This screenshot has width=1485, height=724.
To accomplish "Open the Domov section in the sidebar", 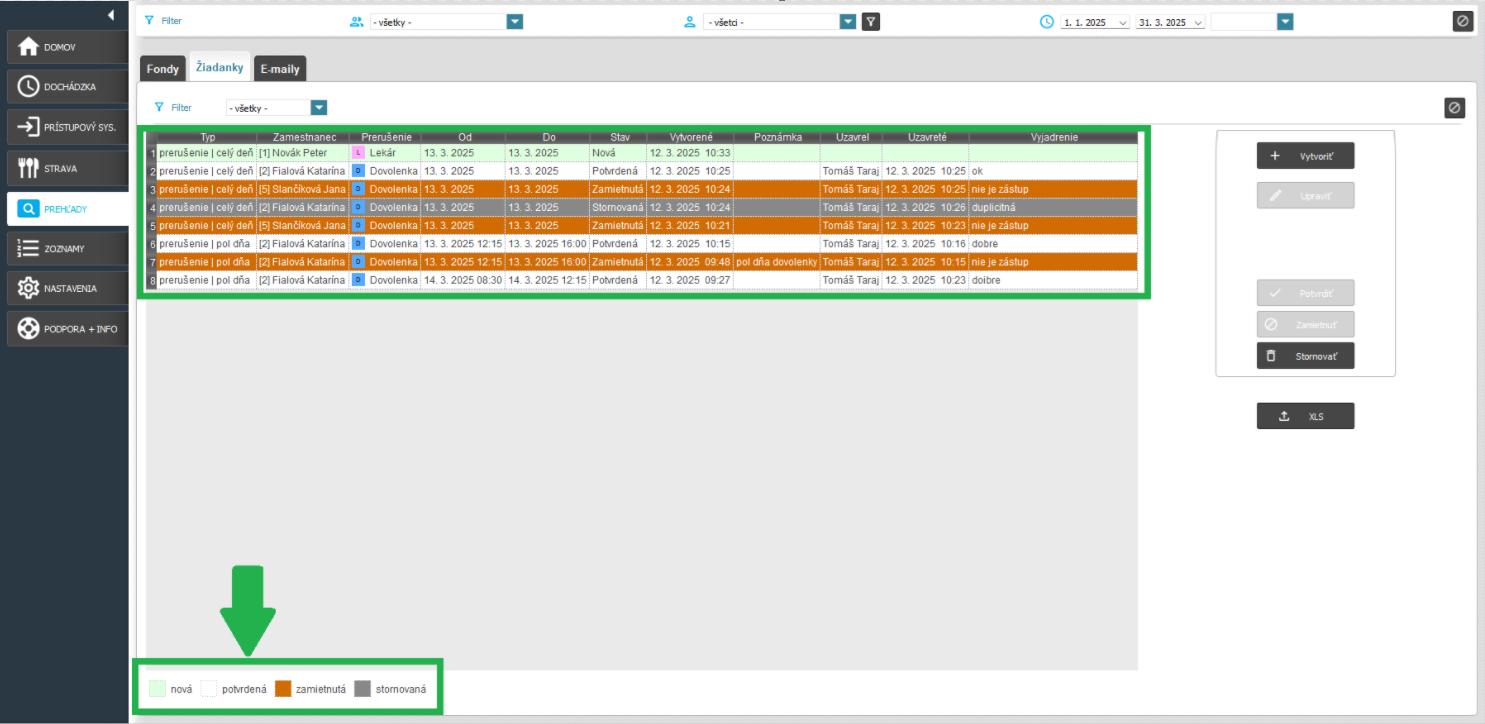I will click(x=65, y=47).
